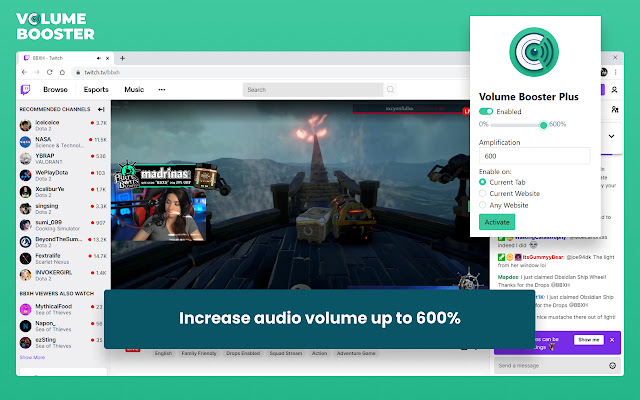The image size is (640, 400).
Task: Dismiss the purple chat notification banner
Action: (x=612, y=340)
